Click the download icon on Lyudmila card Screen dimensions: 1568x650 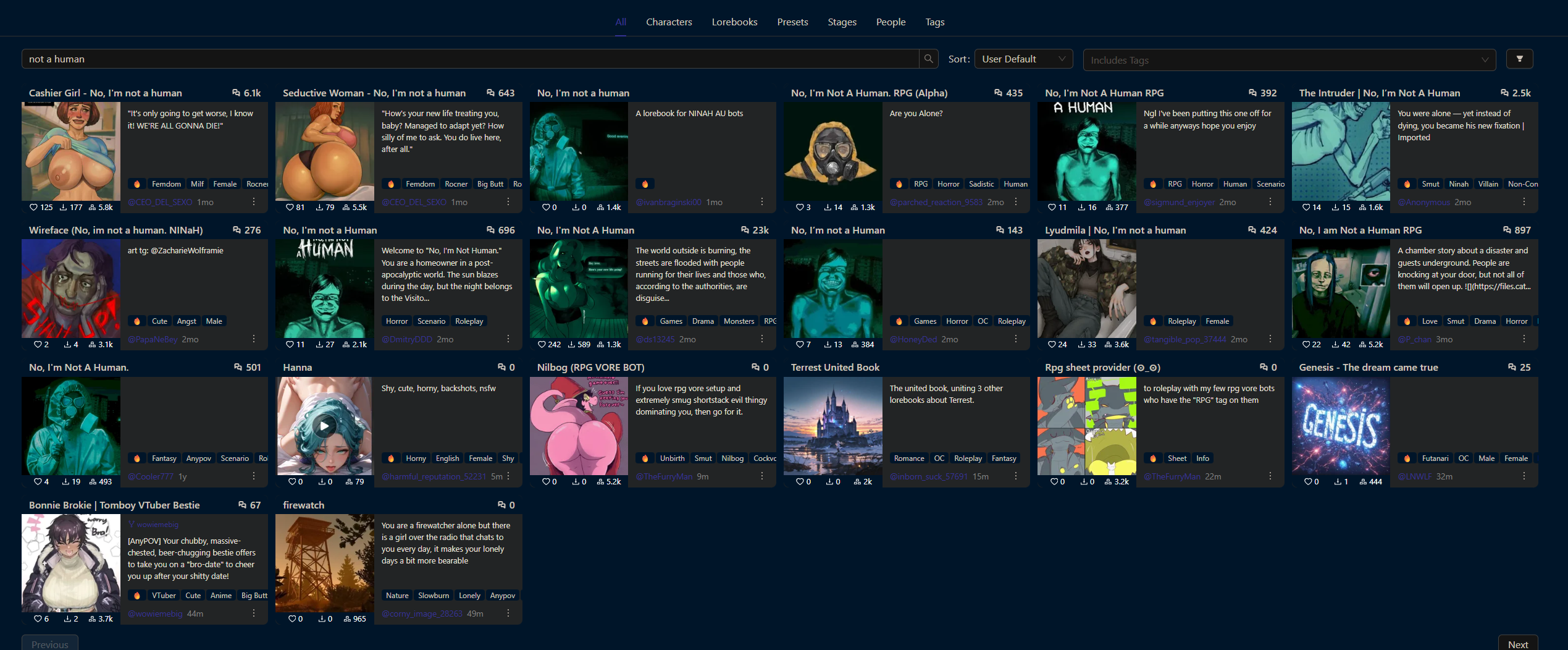pyautogui.click(x=1082, y=345)
